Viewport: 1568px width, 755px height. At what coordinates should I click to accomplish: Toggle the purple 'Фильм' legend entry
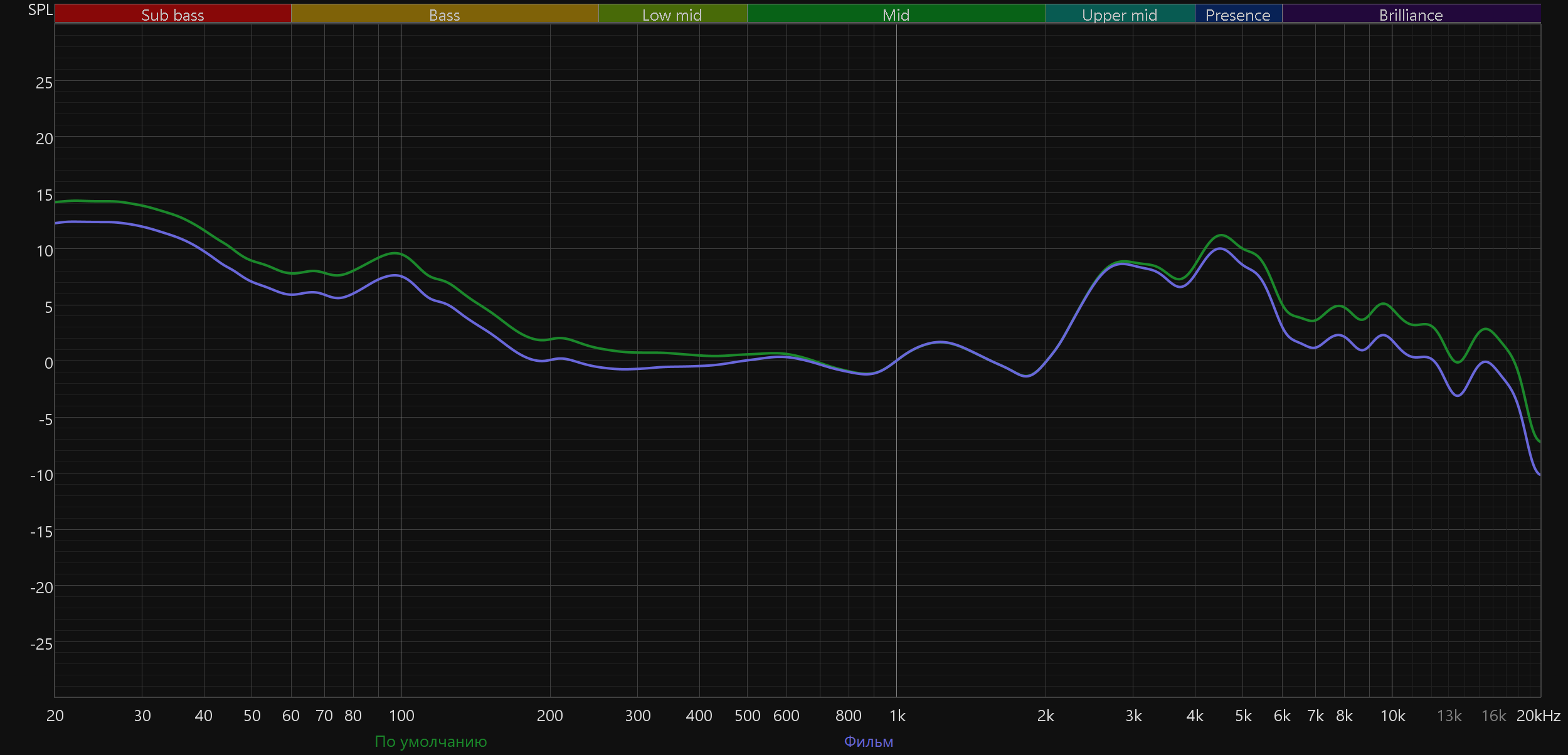tap(868, 741)
